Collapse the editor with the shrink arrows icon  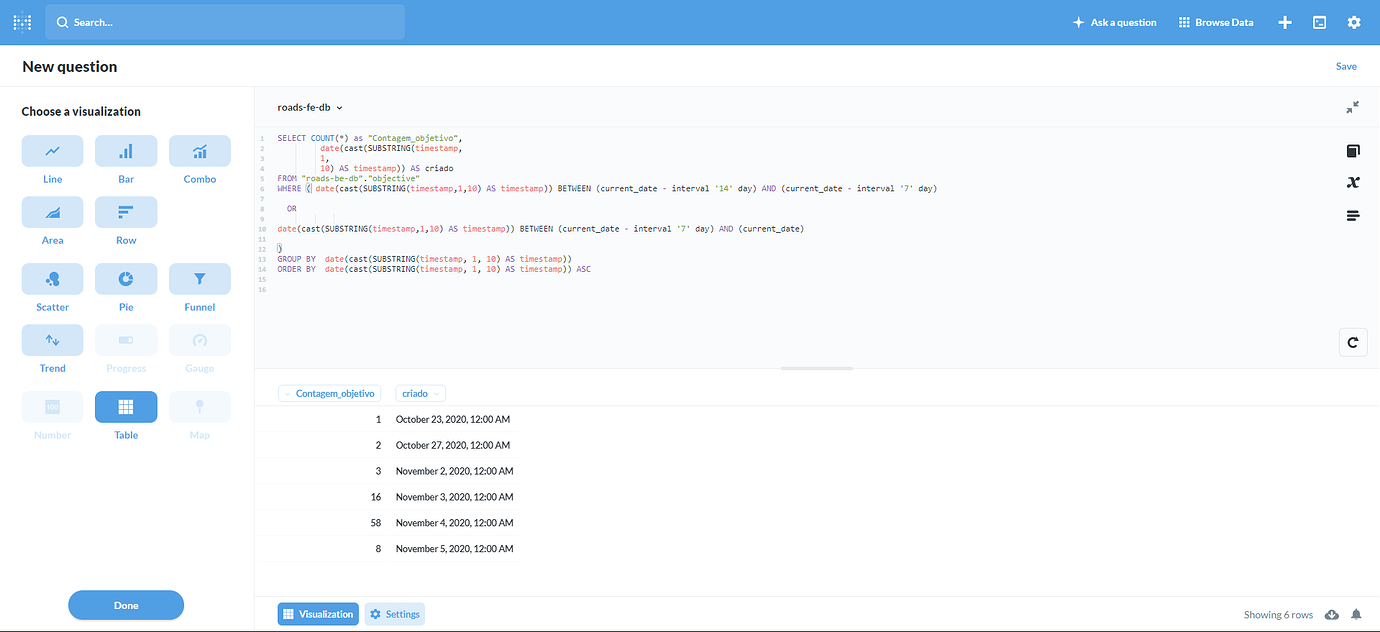pos(1353,106)
